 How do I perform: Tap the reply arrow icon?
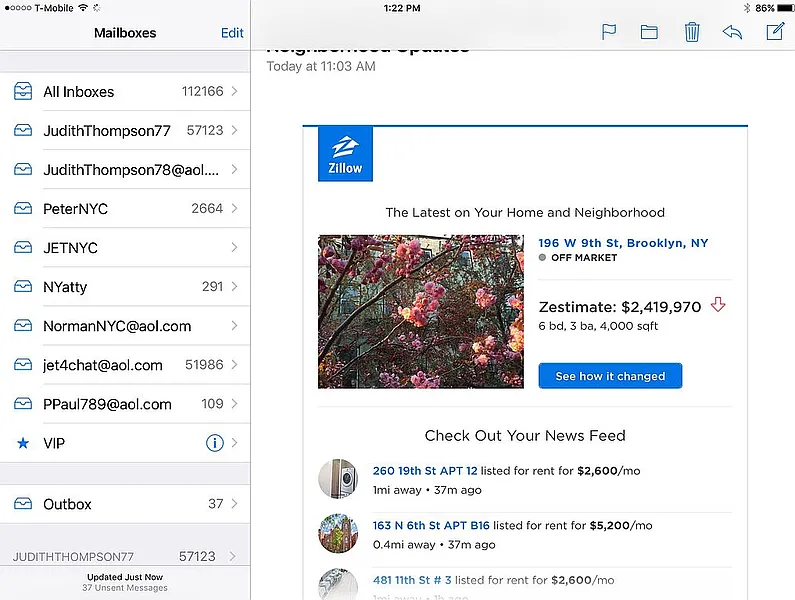coord(732,33)
